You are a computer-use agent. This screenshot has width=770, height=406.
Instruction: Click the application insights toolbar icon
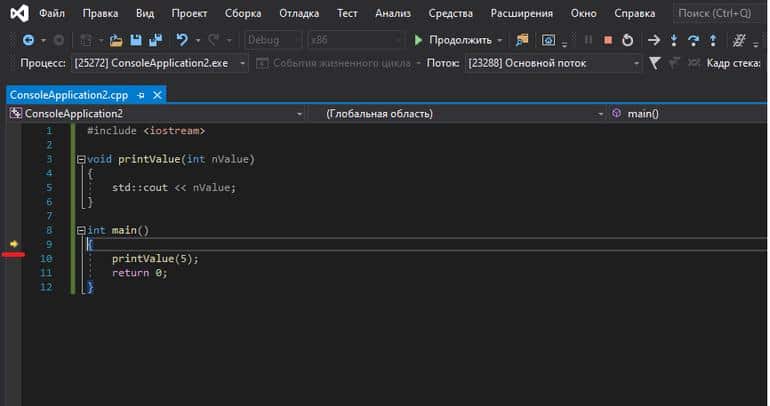pos(548,40)
